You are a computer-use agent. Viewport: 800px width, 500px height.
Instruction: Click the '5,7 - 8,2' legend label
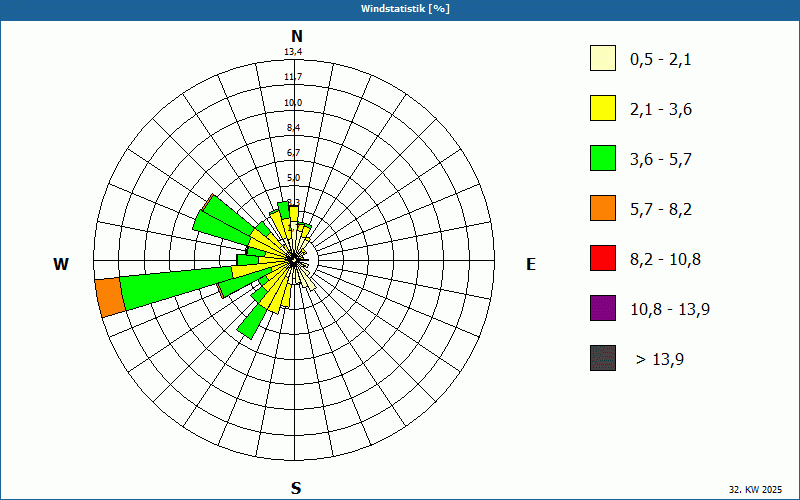coord(661,210)
